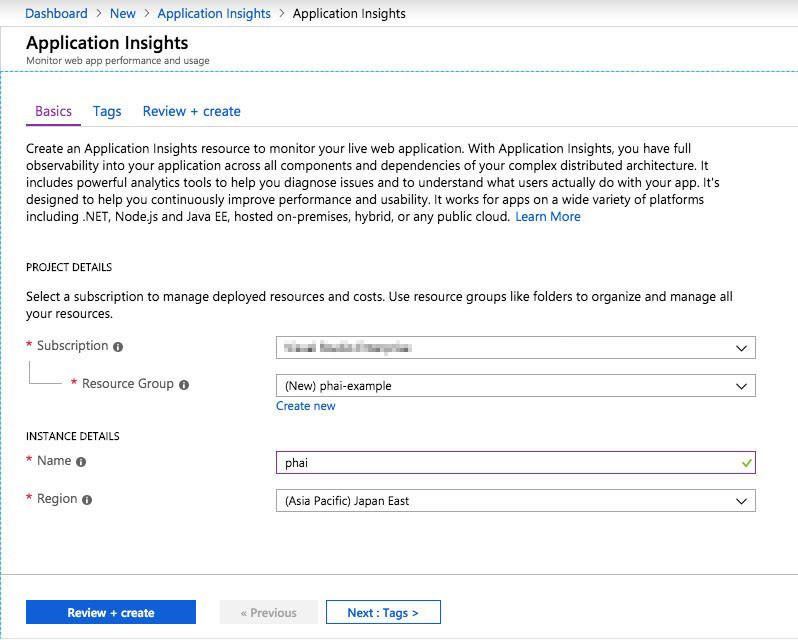798x640 pixels.
Task: Click the Subscription info icon
Action: 118,347
